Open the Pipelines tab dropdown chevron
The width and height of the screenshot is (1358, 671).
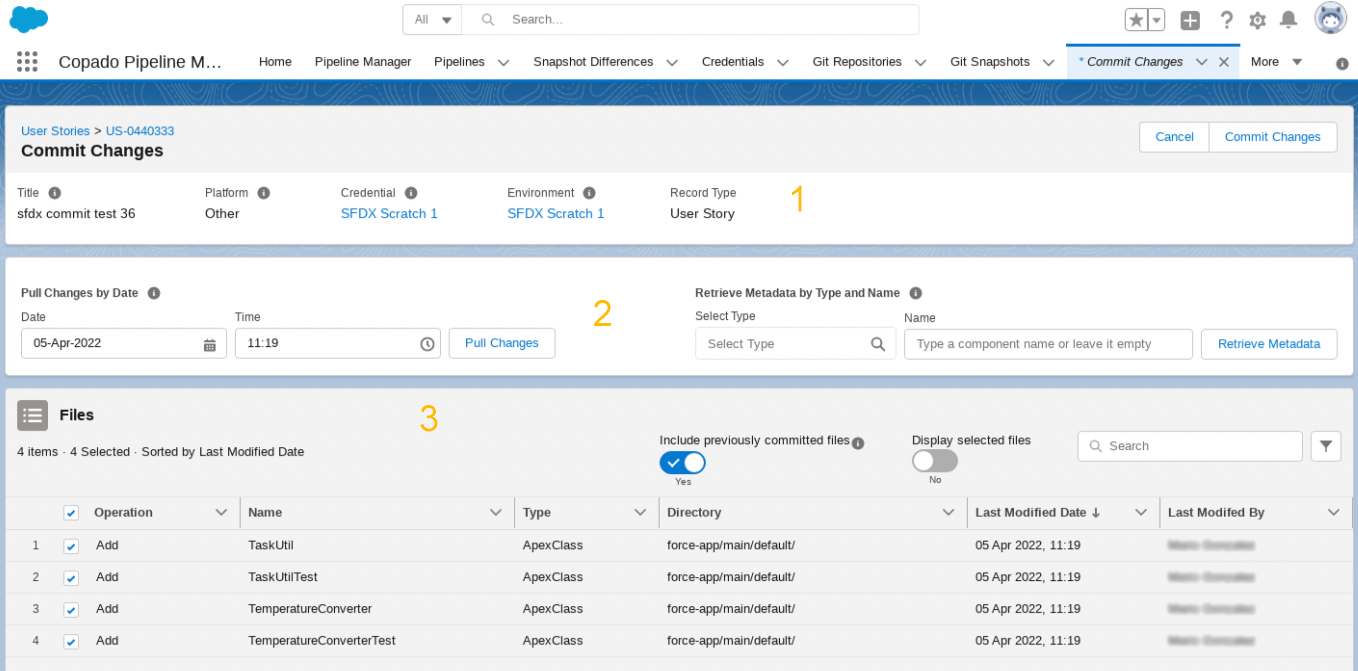pyautogui.click(x=504, y=62)
